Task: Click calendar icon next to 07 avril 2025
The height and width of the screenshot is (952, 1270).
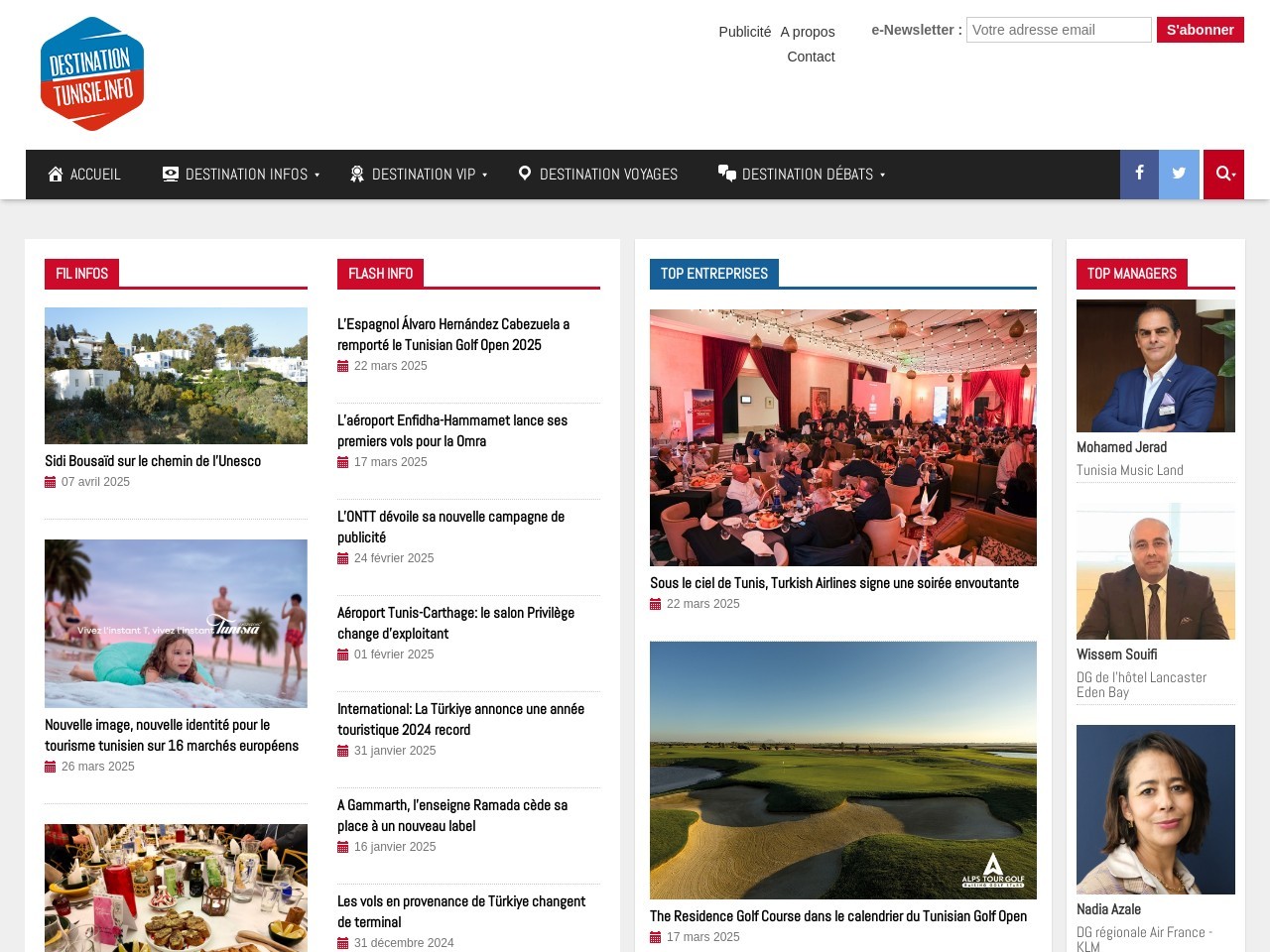Action: click(x=51, y=482)
